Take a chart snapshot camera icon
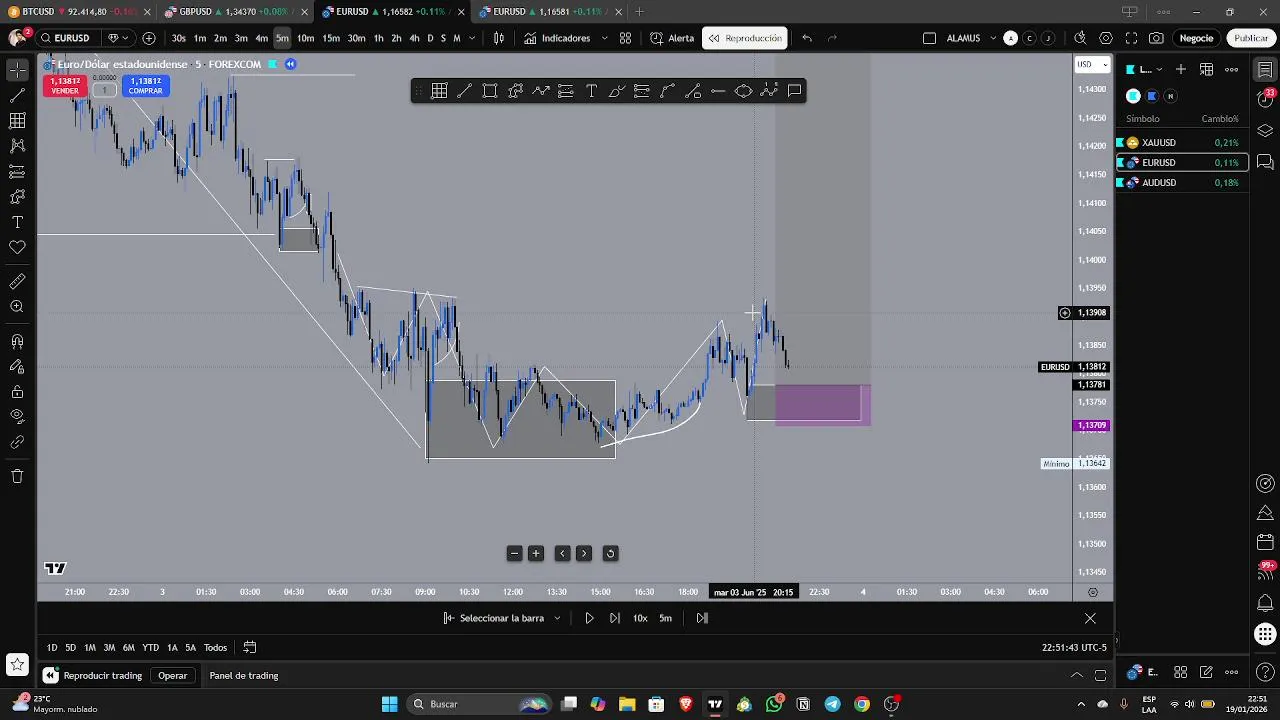 click(x=1156, y=38)
